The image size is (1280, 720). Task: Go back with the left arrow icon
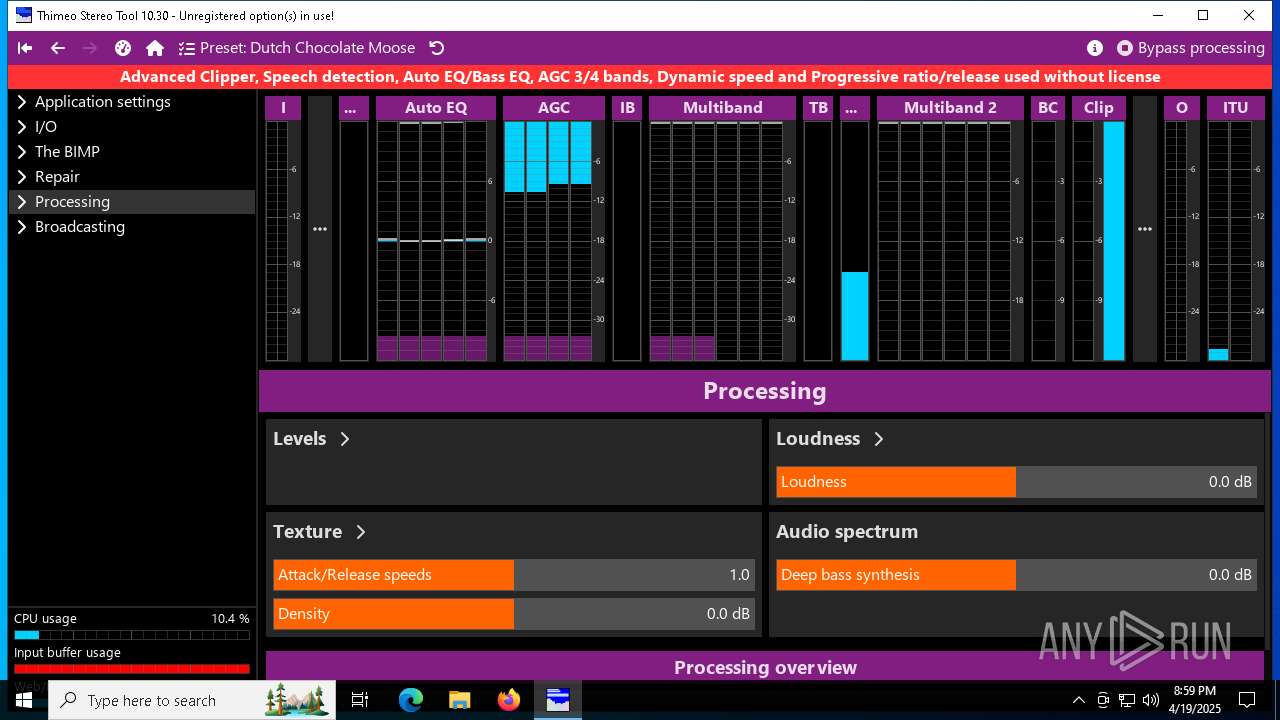(58, 48)
